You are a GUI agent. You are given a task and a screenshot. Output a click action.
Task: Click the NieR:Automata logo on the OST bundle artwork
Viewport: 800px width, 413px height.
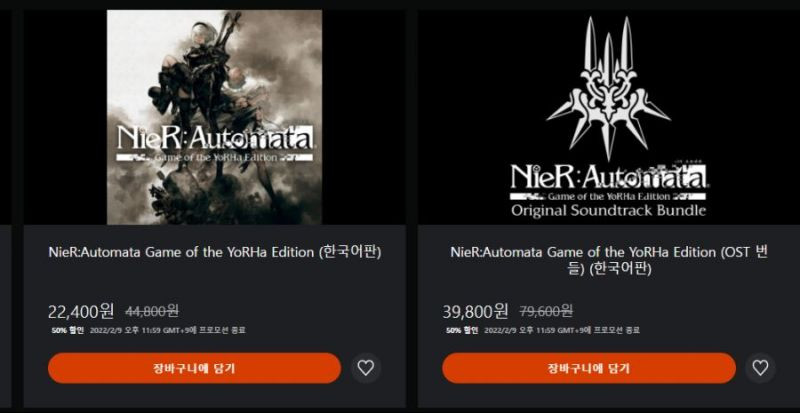click(609, 182)
